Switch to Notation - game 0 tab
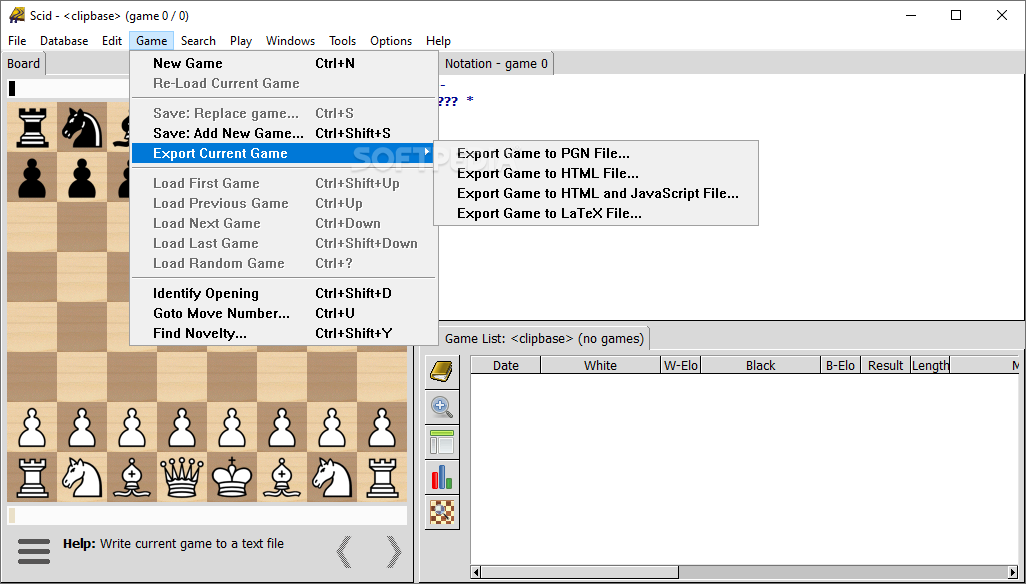Screen dimensions: 1026x584 496,63
